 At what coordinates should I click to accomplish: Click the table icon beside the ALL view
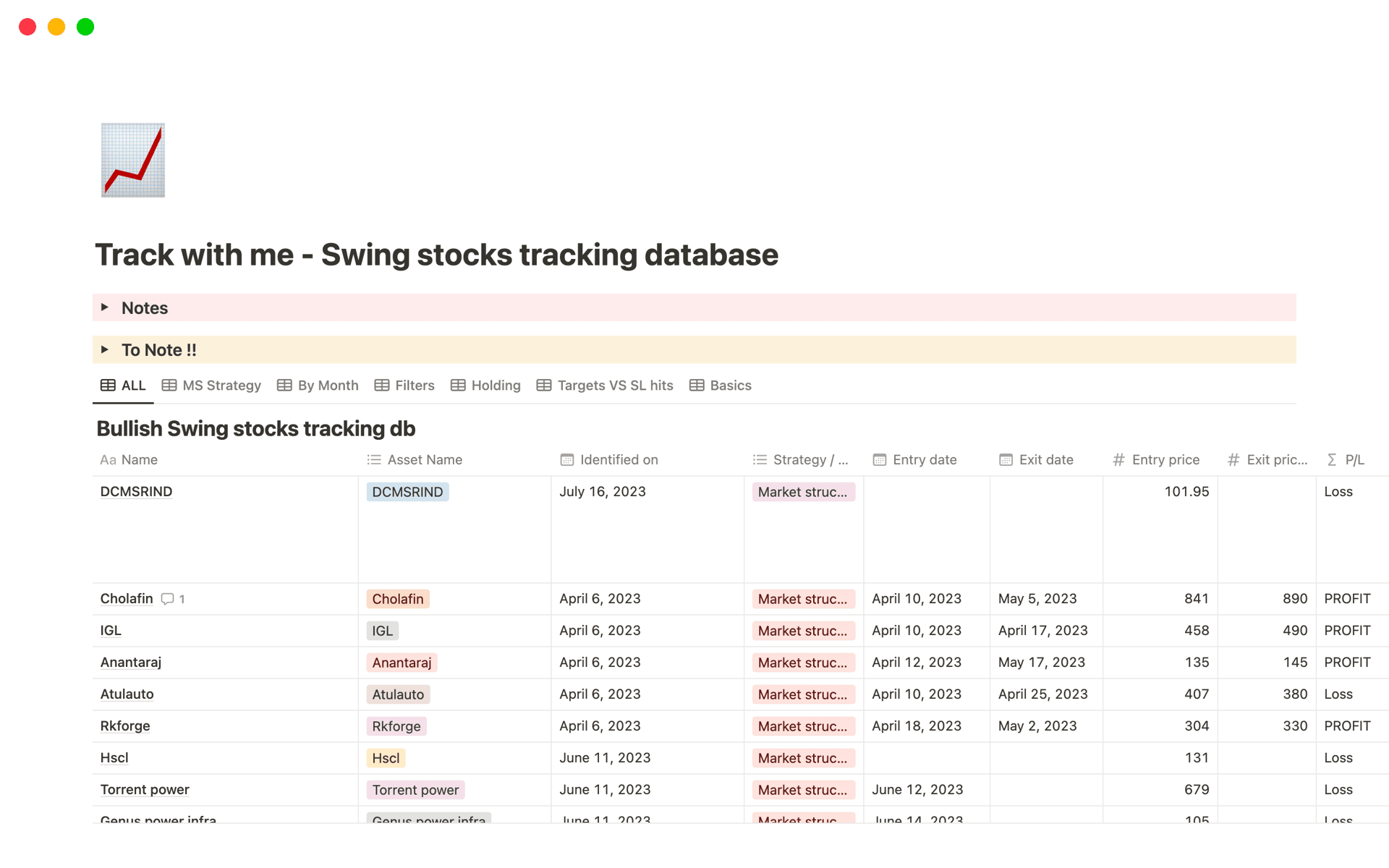tap(107, 386)
